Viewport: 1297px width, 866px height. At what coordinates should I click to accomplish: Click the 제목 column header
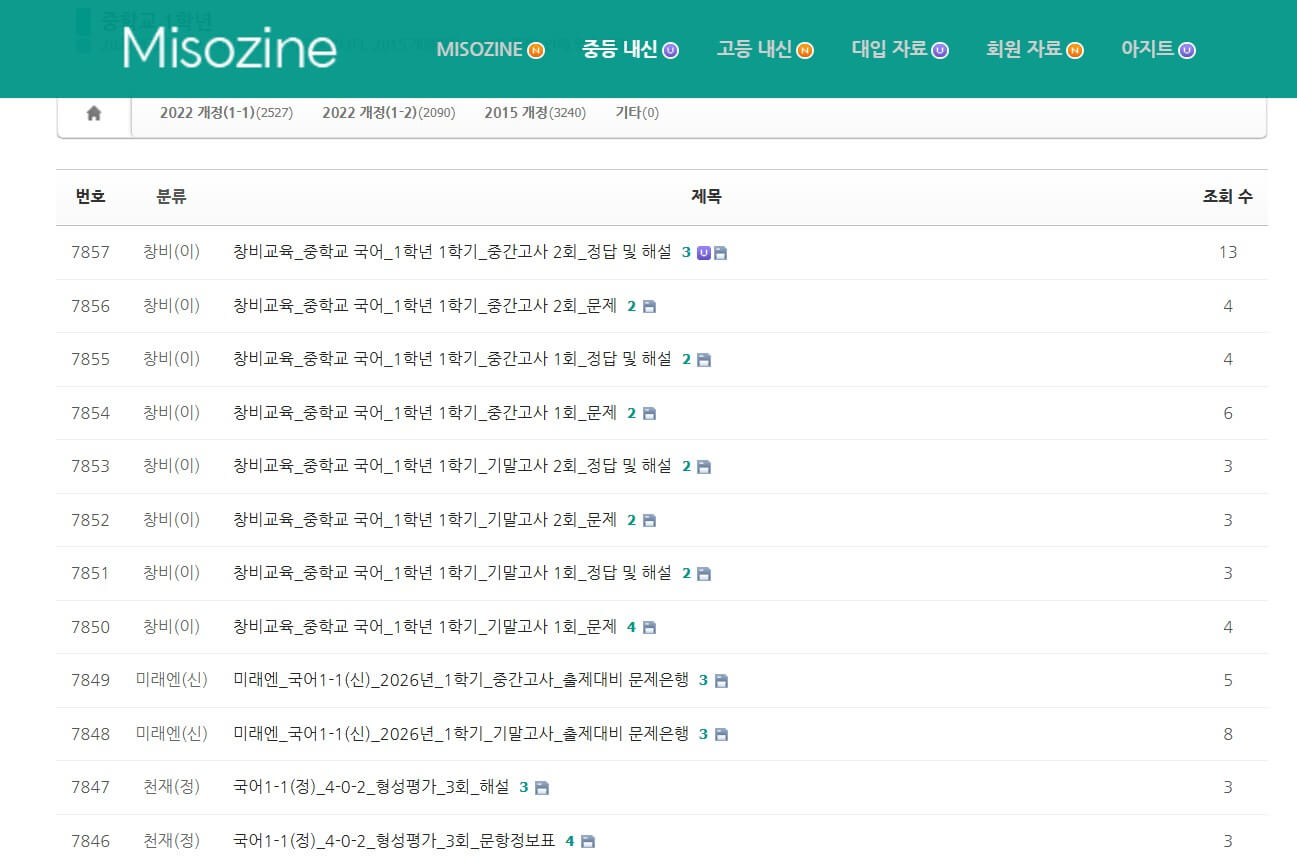[706, 197]
